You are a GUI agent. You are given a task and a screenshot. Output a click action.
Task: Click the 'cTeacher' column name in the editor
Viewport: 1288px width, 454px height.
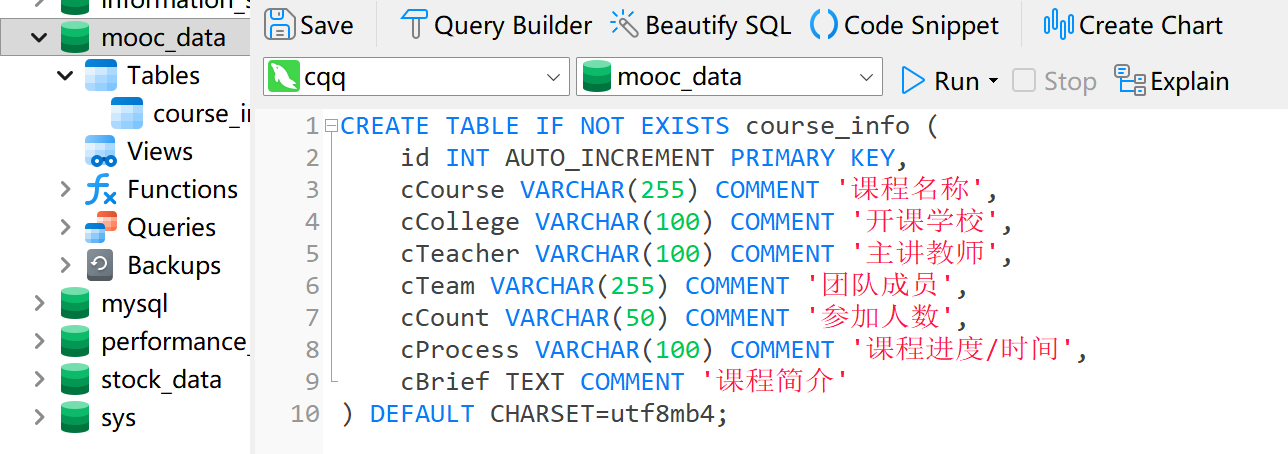pos(460,254)
